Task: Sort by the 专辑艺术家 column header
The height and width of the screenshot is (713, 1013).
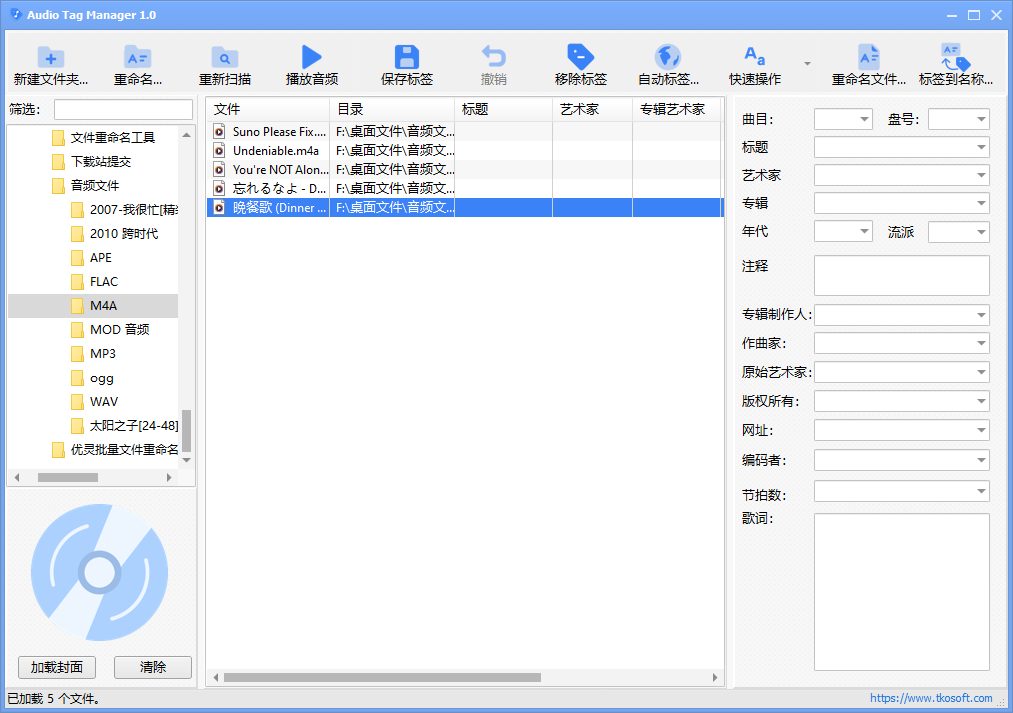Action: pos(676,109)
